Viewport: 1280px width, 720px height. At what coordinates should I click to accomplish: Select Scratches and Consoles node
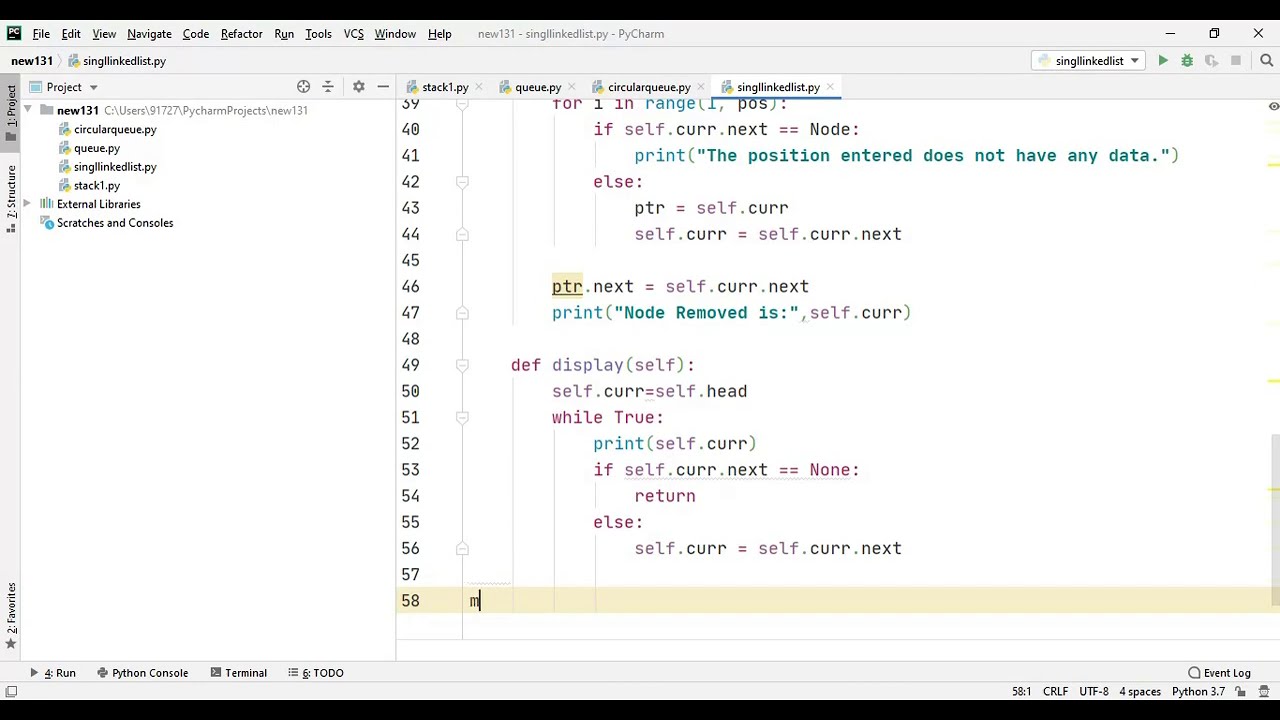tap(115, 223)
